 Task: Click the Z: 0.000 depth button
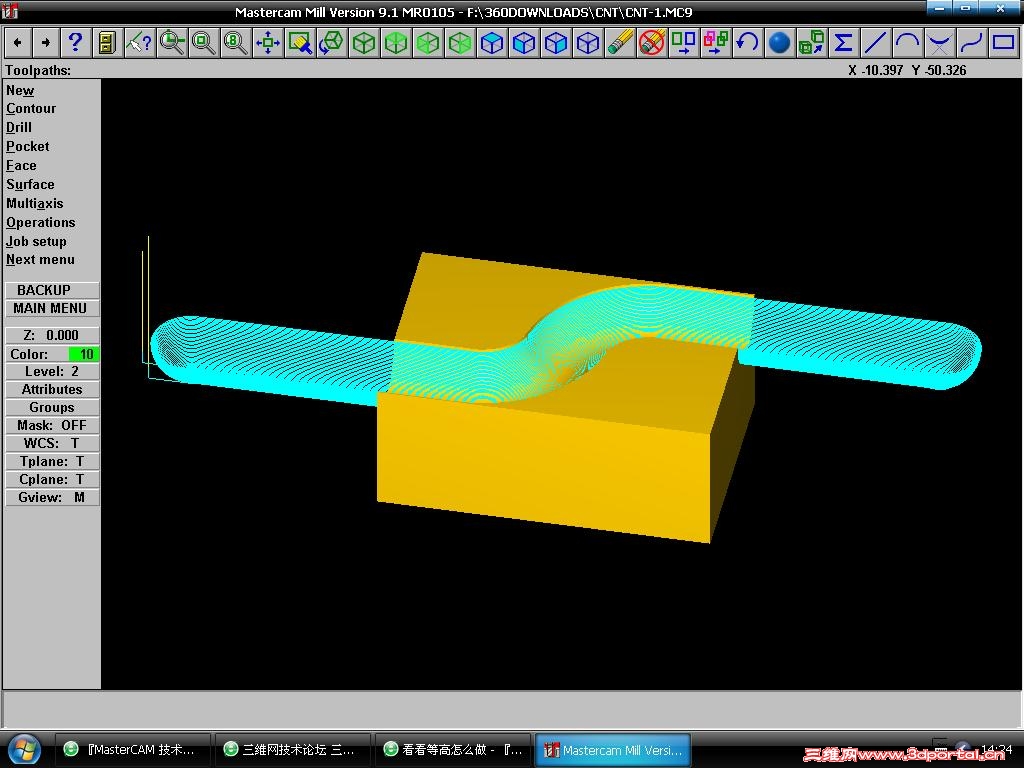[52, 335]
